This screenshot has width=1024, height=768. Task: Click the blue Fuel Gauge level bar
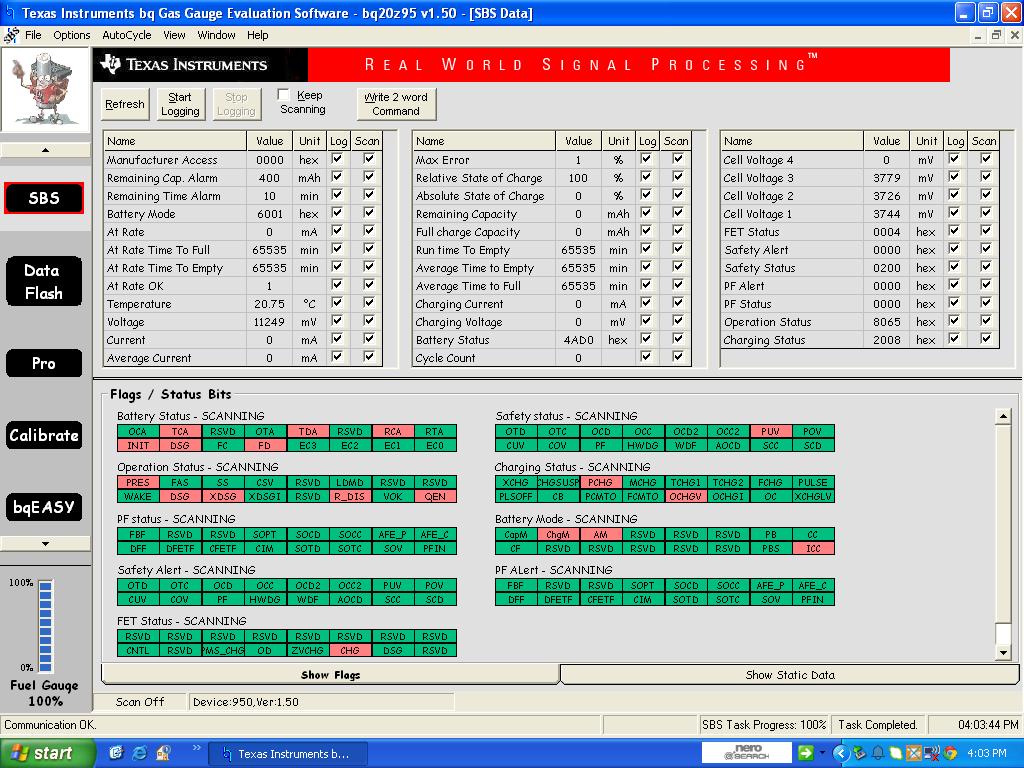(x=45, y=626)
